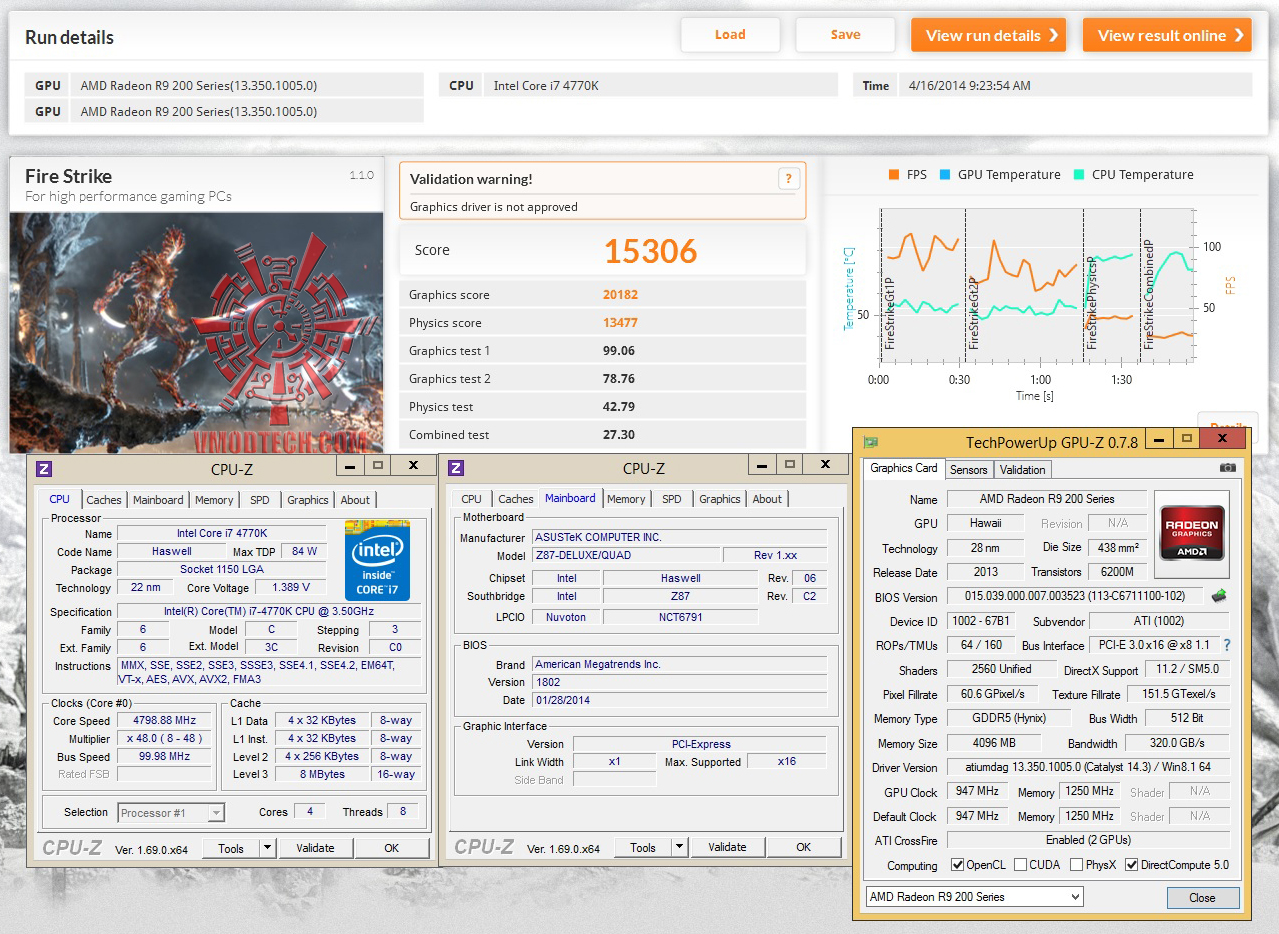
Task: Click the Multiplier x 48.0 value in CPU-Z
Action: 164,738
